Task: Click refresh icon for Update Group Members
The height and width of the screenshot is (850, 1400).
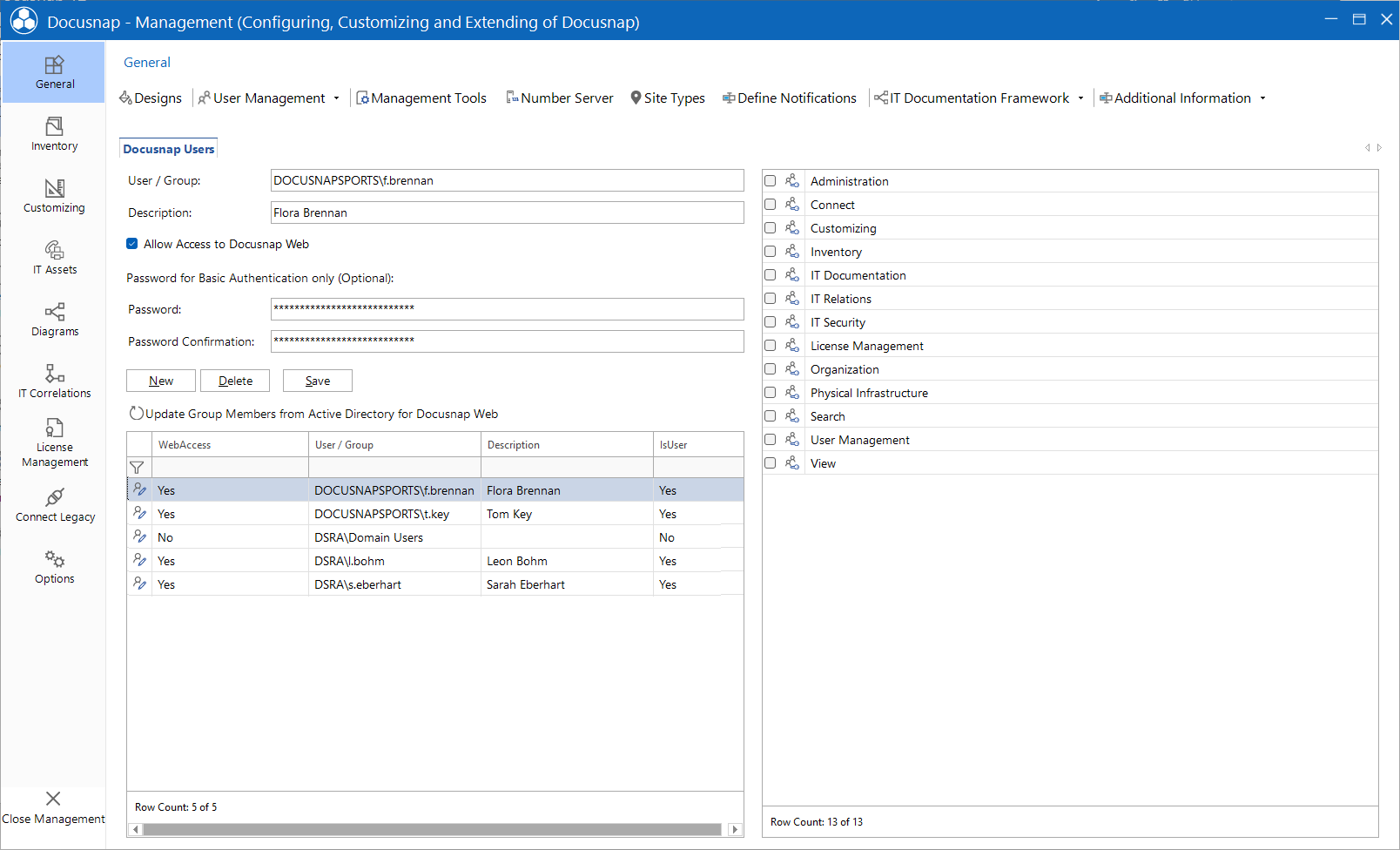Action: (136, 414)
